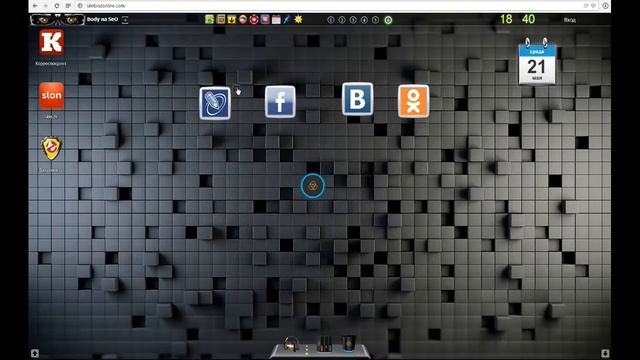Click the red poker chip toolbar icon
The width and height of the screenshot is (640, 360).
tap(254, 19)
